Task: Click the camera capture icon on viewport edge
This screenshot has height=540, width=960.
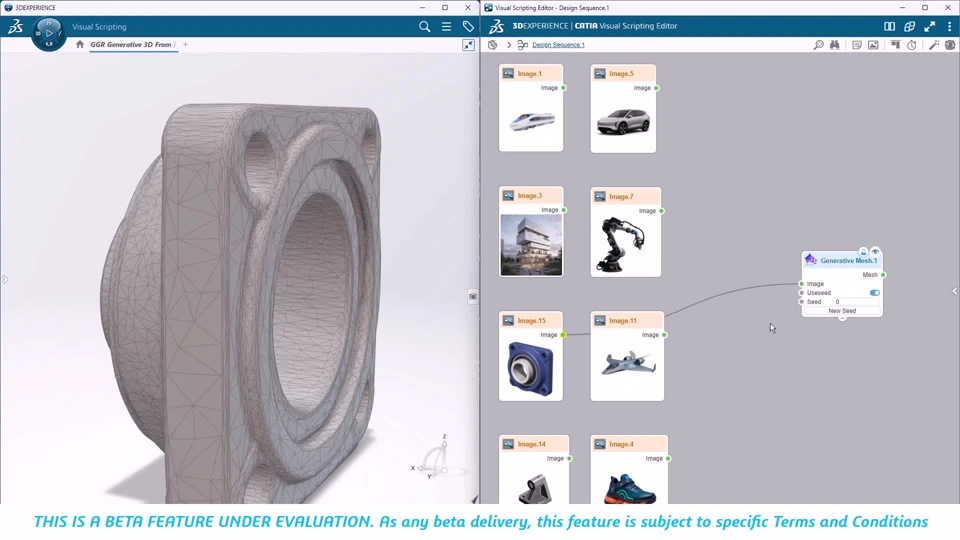Action: point(473,297)
